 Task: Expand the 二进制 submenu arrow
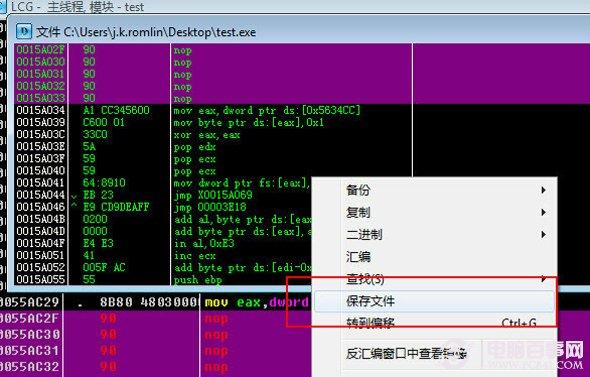point(543,234)
